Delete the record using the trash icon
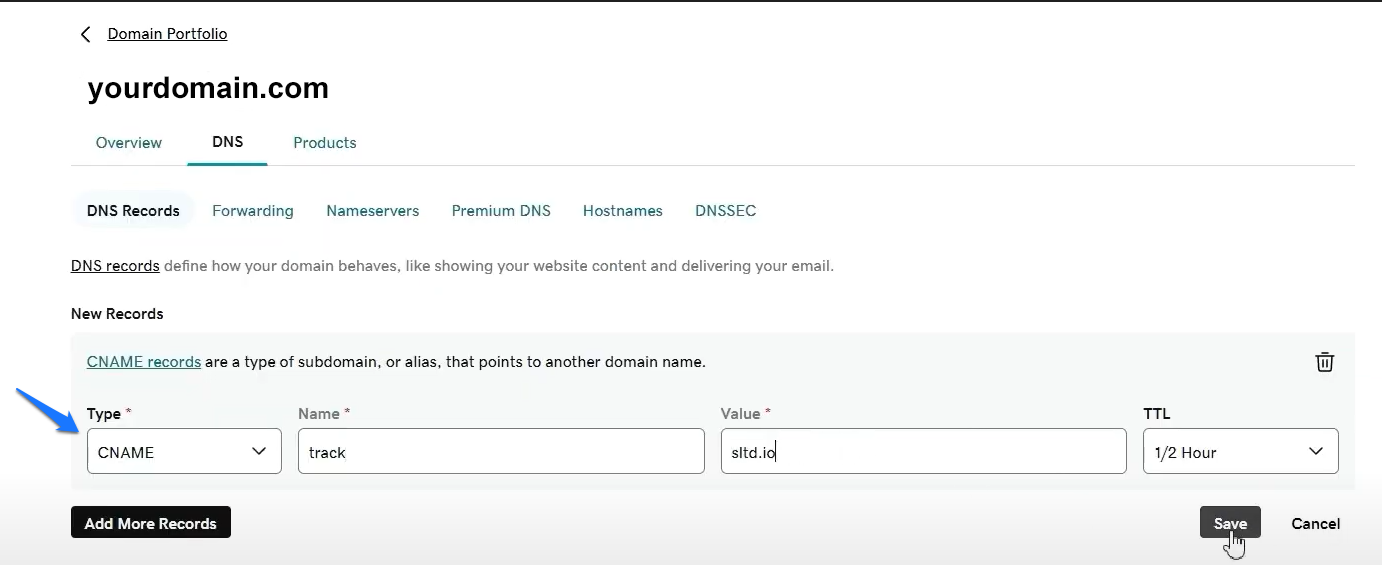 click(x=1324, y=362)
